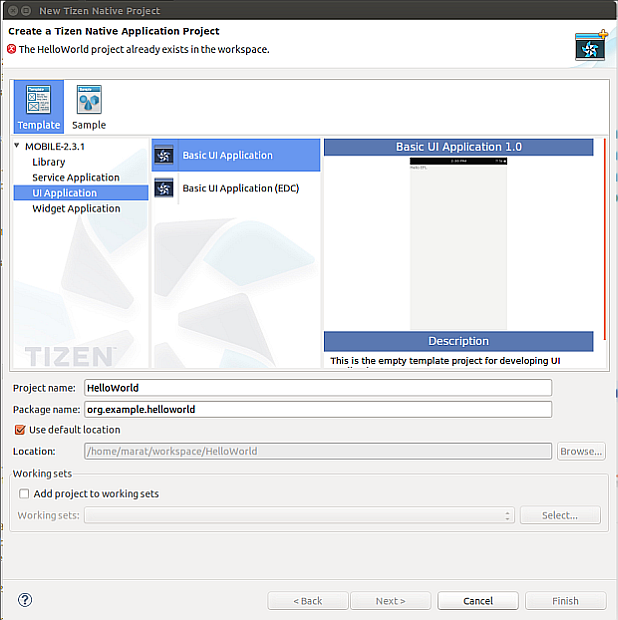This screenshot has width=618, height=620.
Task: Open help with the question mark icon
Action: click(x=25, y=600)
